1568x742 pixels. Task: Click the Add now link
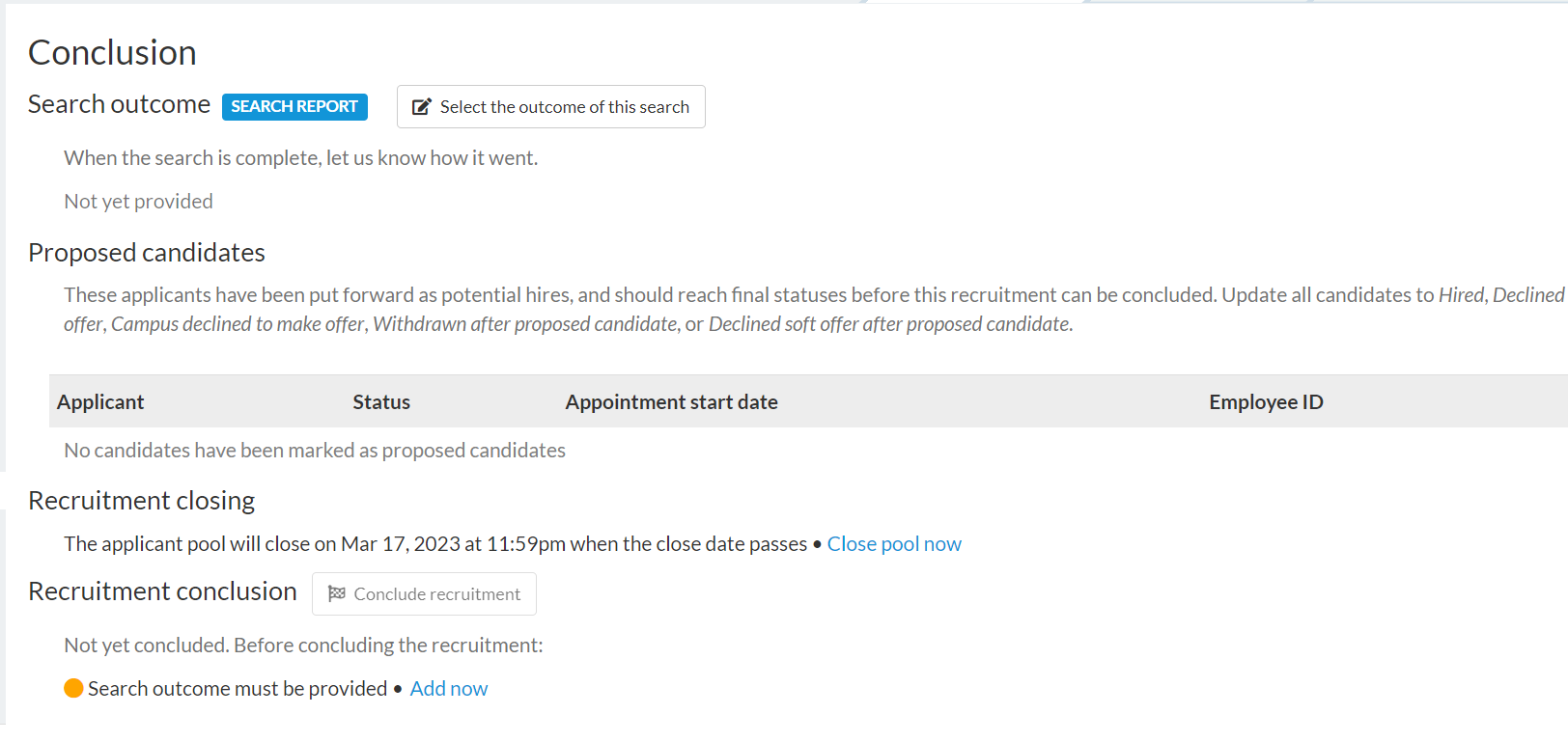449,689
